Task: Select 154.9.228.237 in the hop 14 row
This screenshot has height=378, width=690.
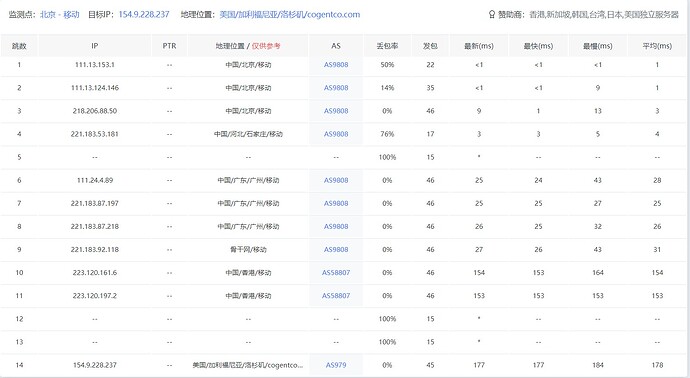Action: coord(95,365)
